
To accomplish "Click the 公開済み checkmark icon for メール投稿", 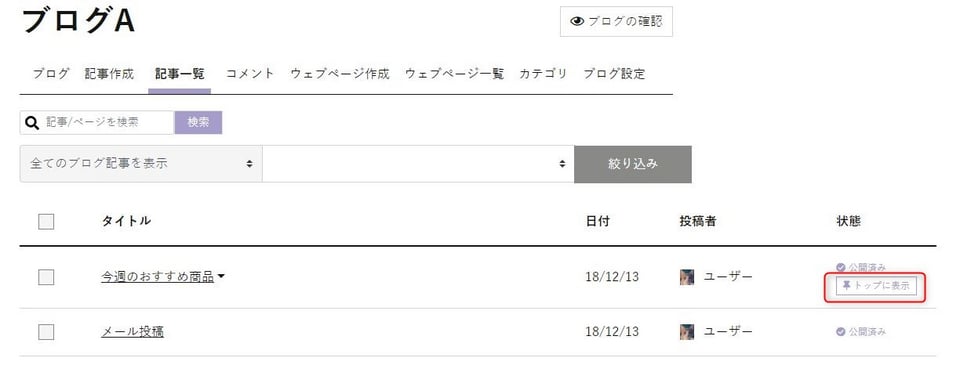I will pos(841,331).
